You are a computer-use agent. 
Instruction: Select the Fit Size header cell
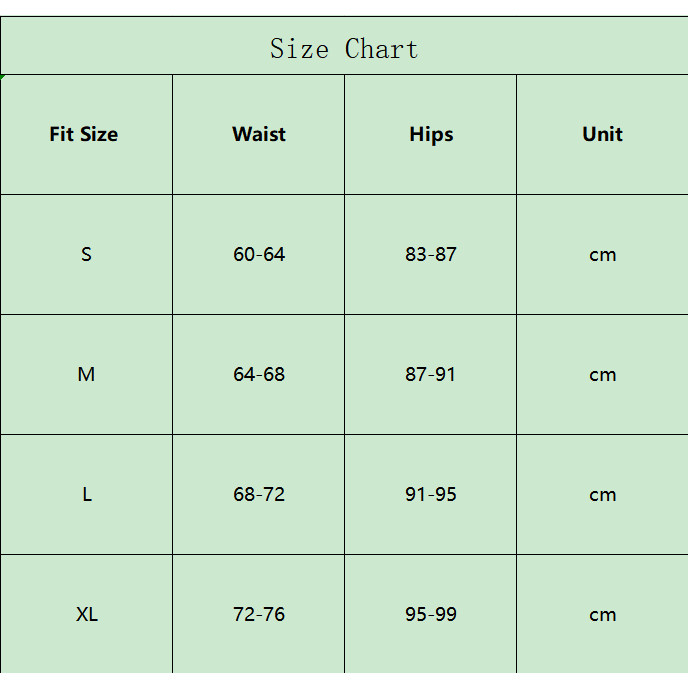coord(85,134)
